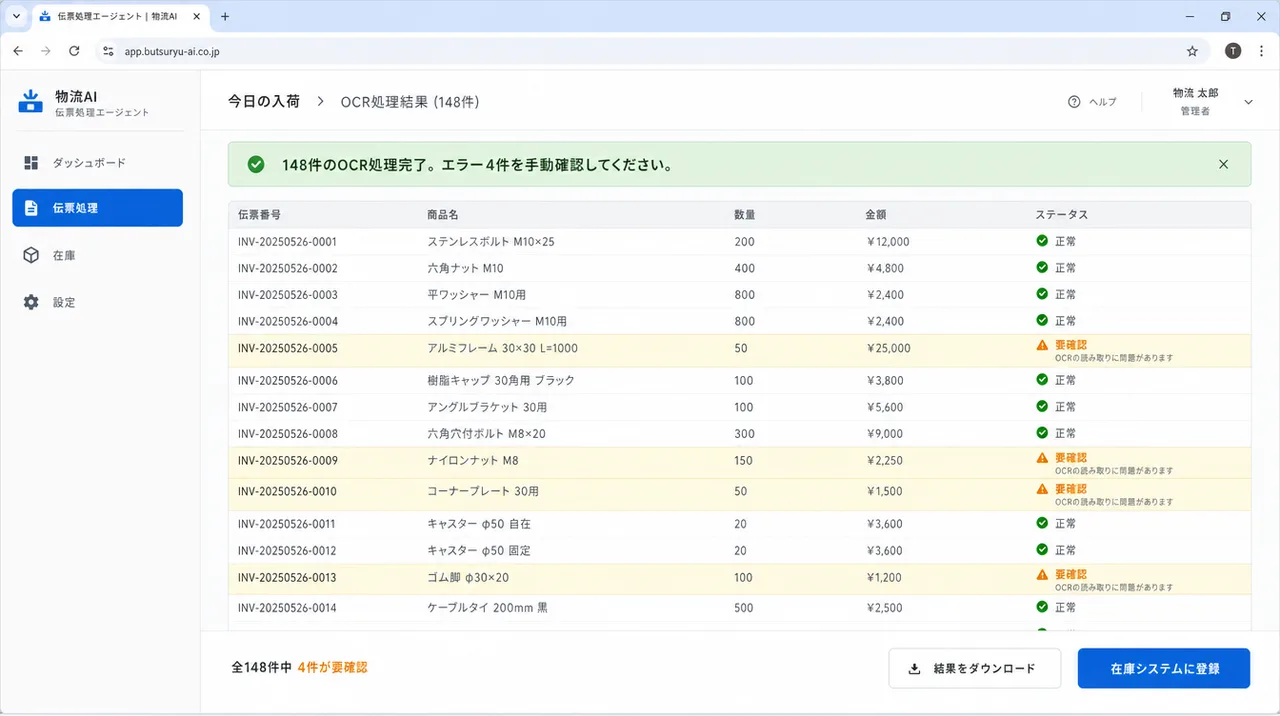Go back to 今日の入荷 breadcrumb
The height and width of the screenshot is (716, 1280).
click(264, 101)
